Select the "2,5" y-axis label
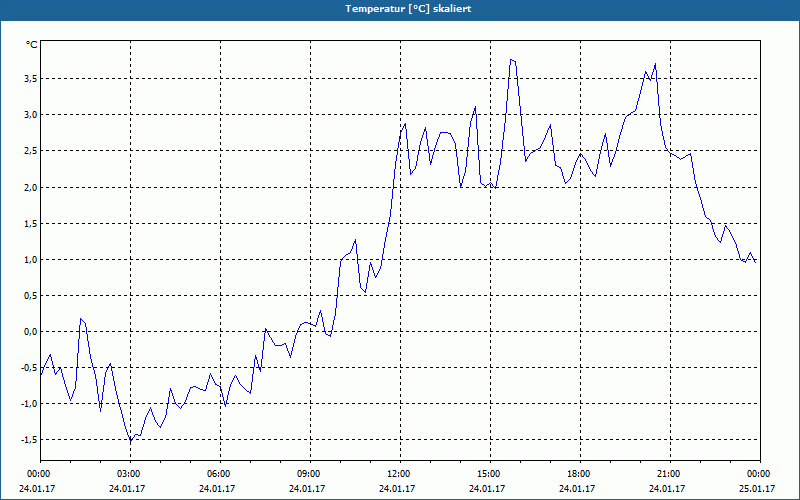 click(31, 151)
